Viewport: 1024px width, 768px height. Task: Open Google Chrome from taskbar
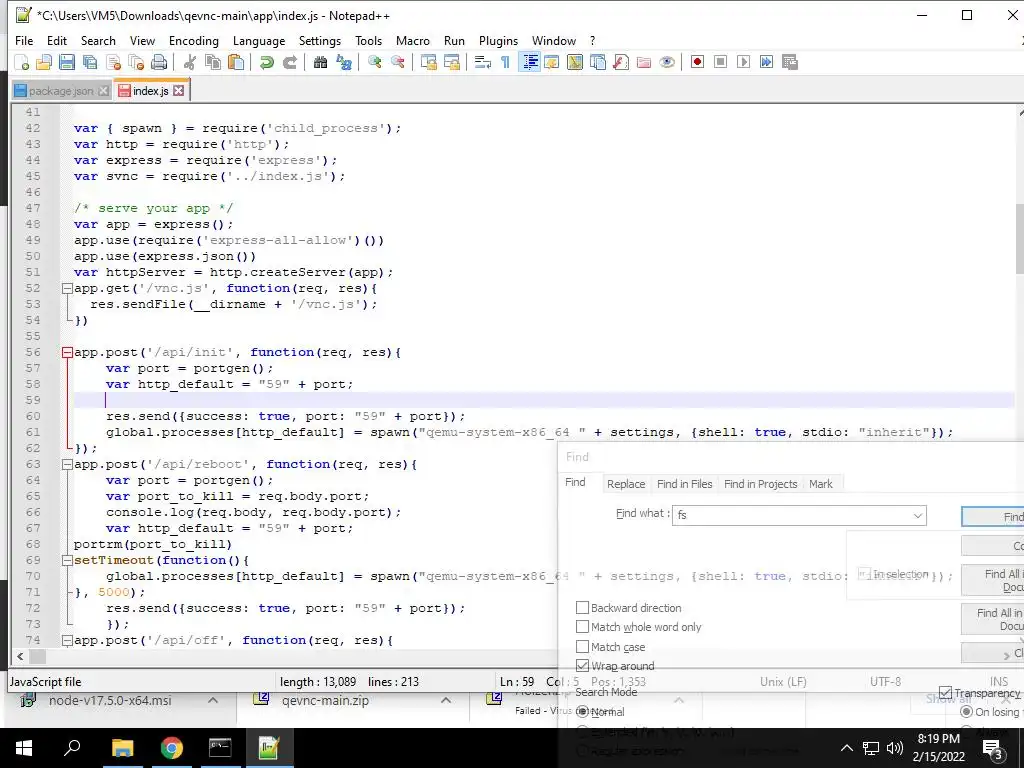[x=172, y=748]
